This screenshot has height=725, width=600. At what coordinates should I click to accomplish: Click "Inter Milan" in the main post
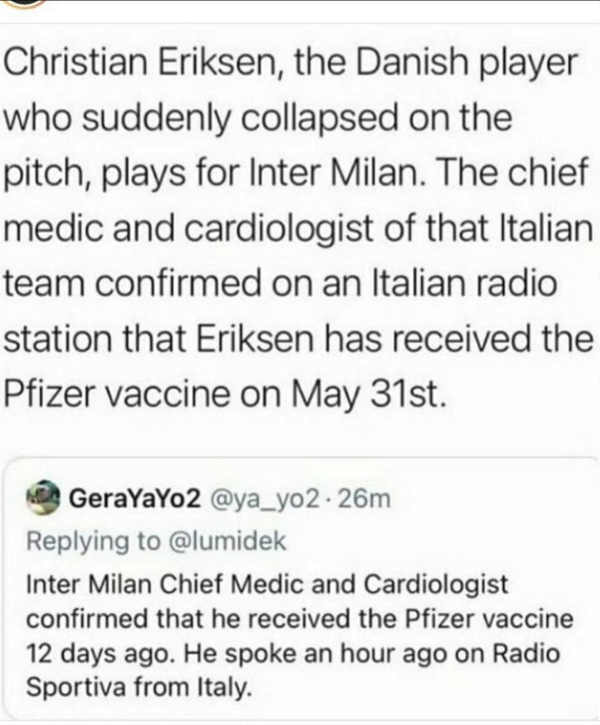(350, 179)
